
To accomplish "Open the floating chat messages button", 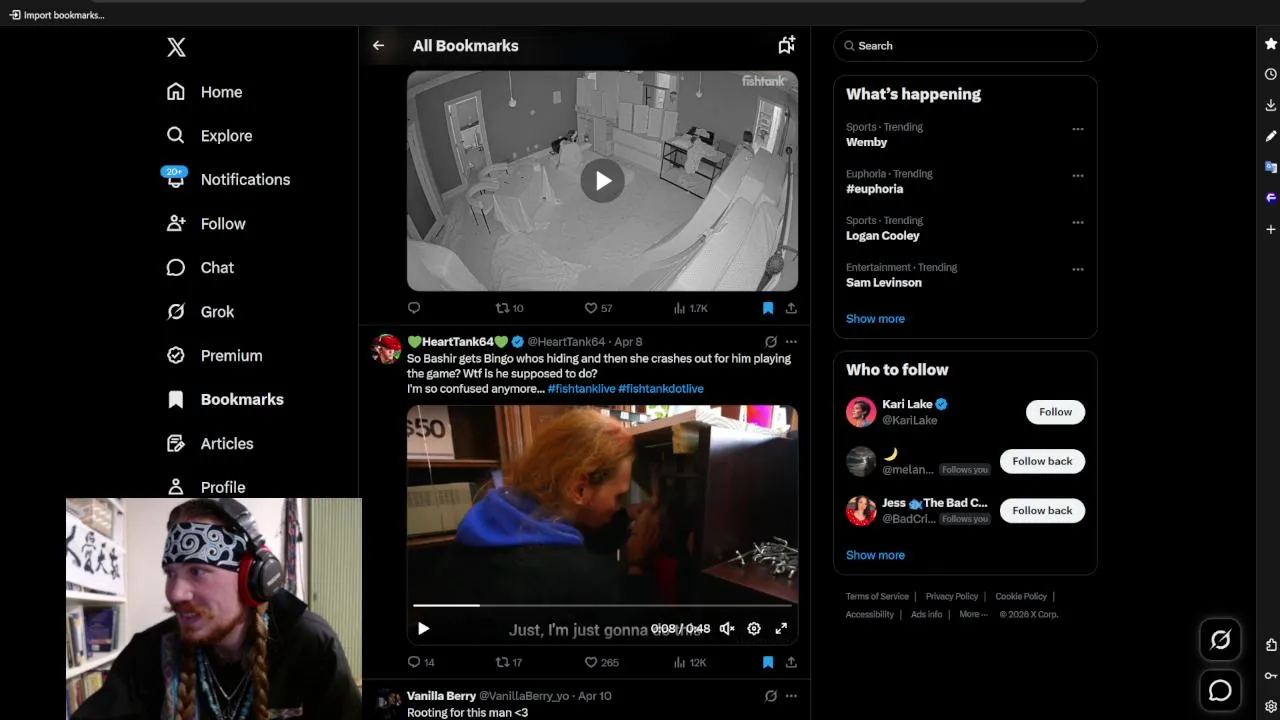I will [x=1220, y=690].
